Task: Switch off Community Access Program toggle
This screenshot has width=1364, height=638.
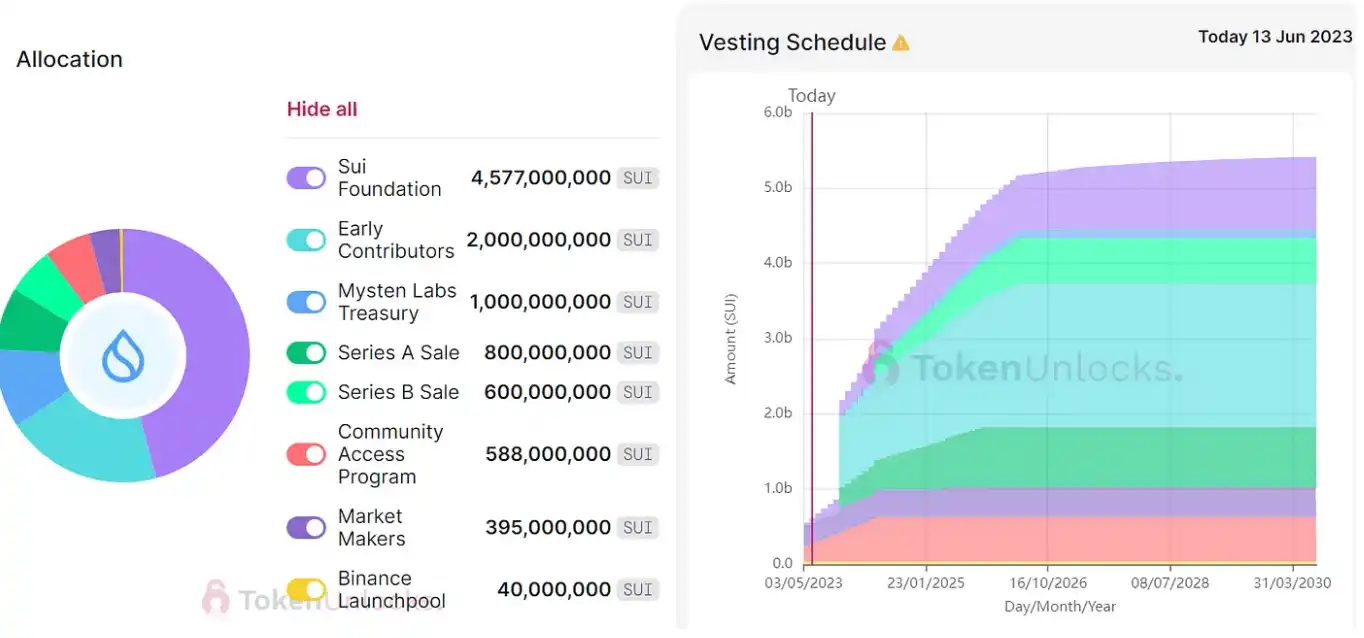Action: click(306, 454)
